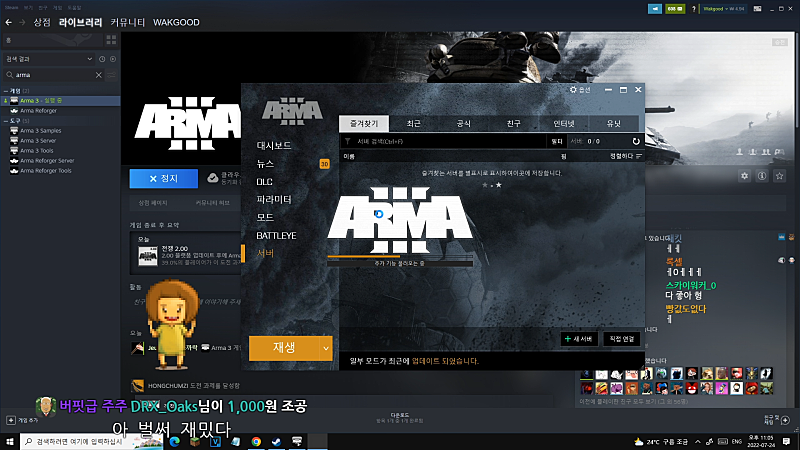Open the green inbox notification icon
This screenshot has height=450, width=800.
coord(674,9)
